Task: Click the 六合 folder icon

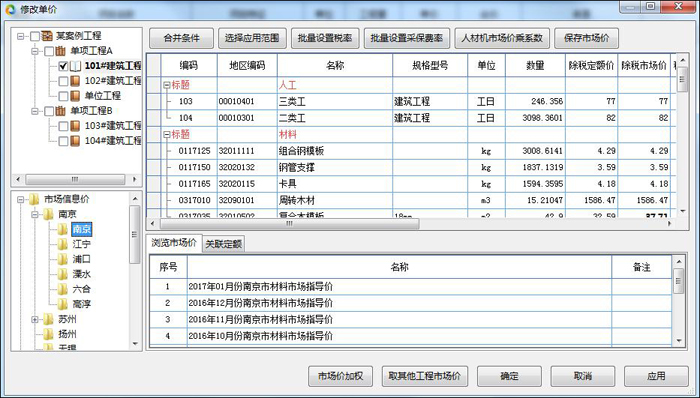Action: (x=63, y=289)
